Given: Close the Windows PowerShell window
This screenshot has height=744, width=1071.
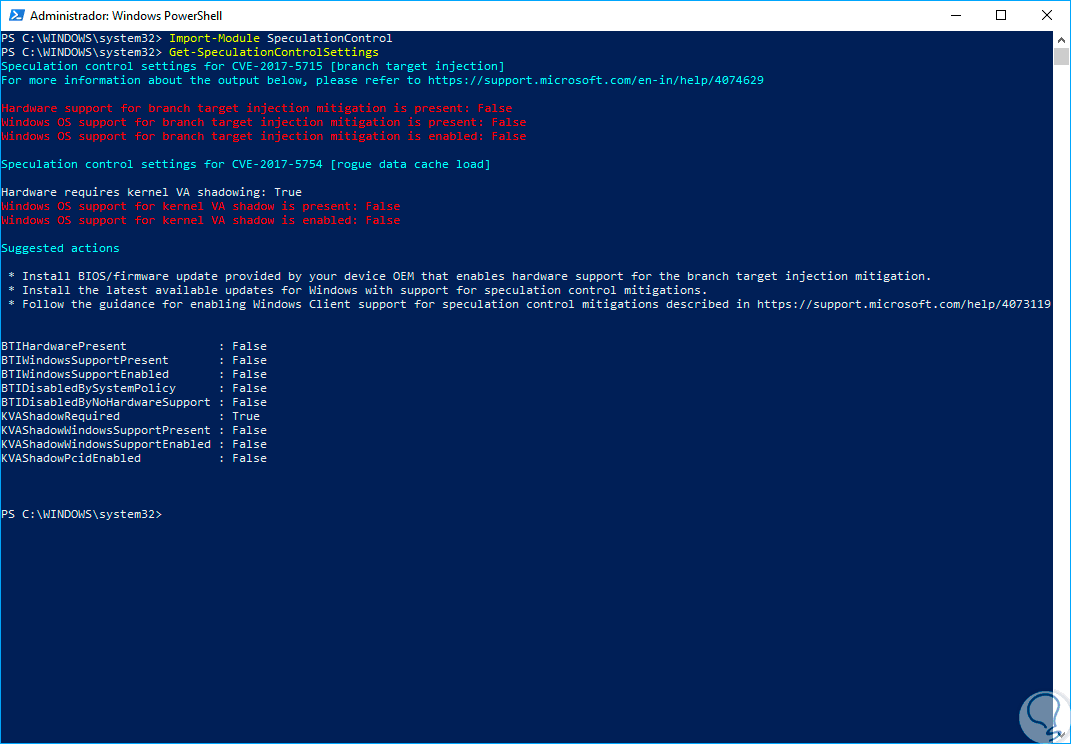Looking at the screenshot, I should [x=1047, y=16].
